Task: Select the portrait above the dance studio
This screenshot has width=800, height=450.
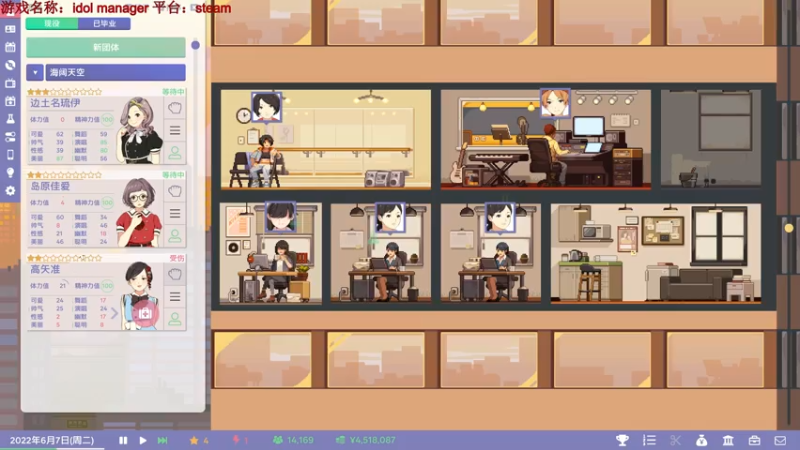Action: point(266,107)
